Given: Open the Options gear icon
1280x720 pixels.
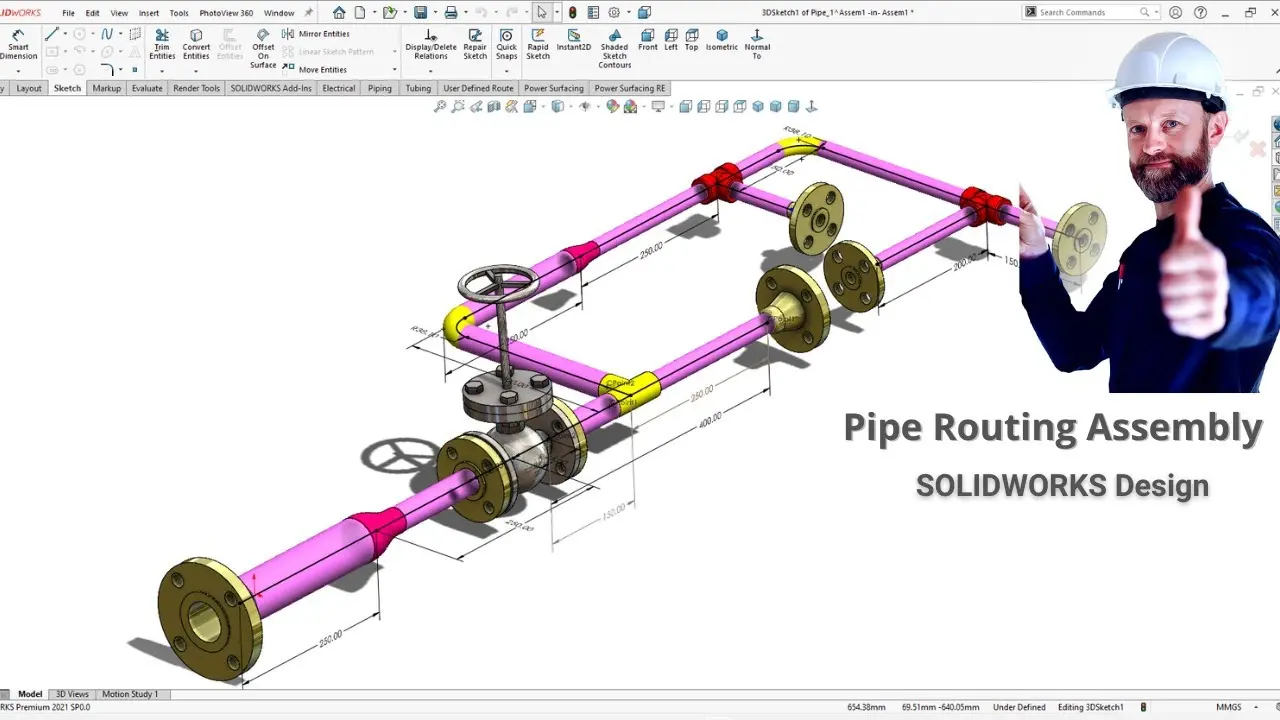Looking at the screenshot, I should click(614, 13).
